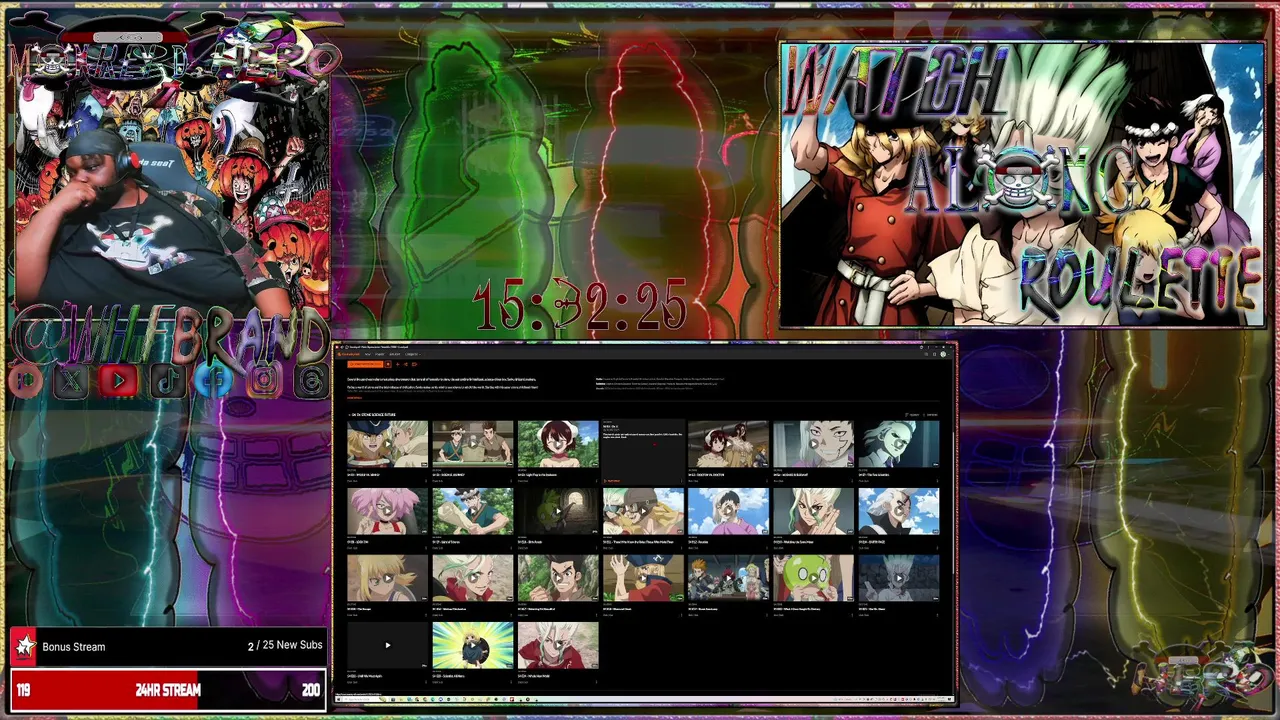The height and width of the screenshot is (720, 1280).
Task: Play thumbnail of gray stone statue figure
Action: point(898,578)
